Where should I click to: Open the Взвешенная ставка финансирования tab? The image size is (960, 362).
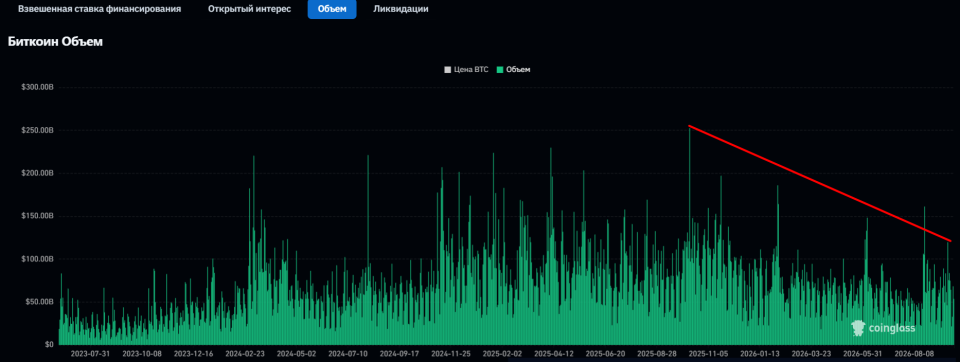click(100, 9)
